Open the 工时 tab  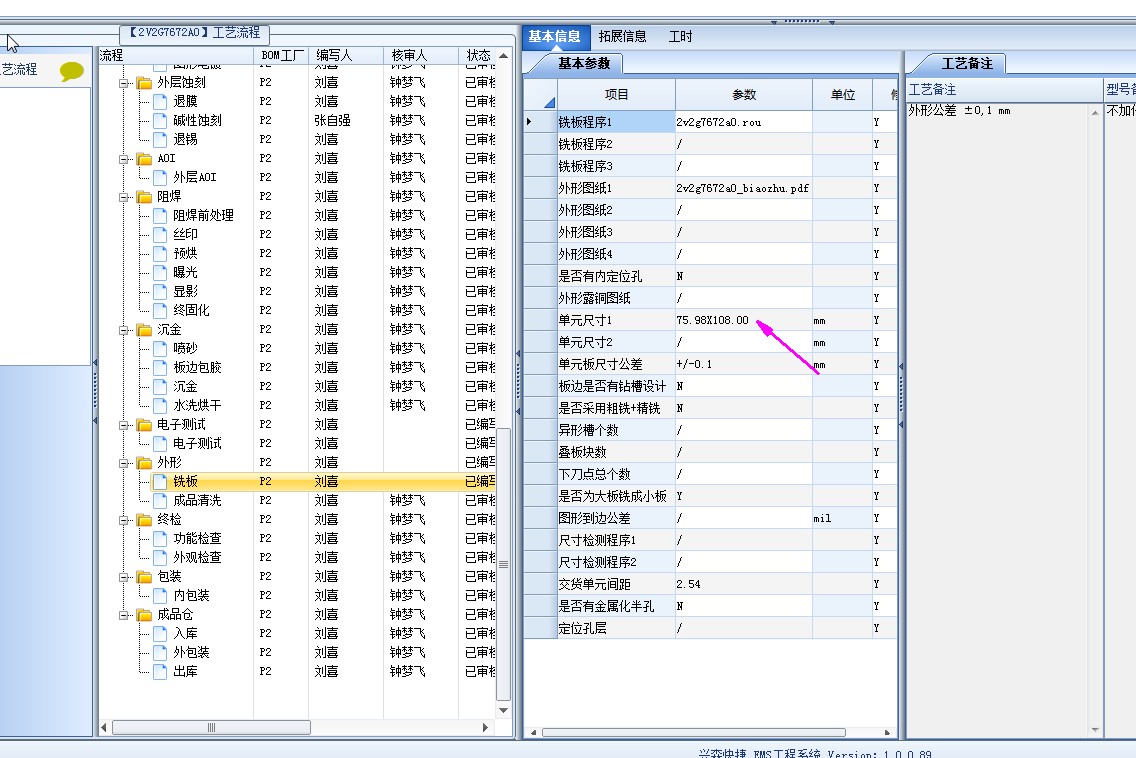680,36
